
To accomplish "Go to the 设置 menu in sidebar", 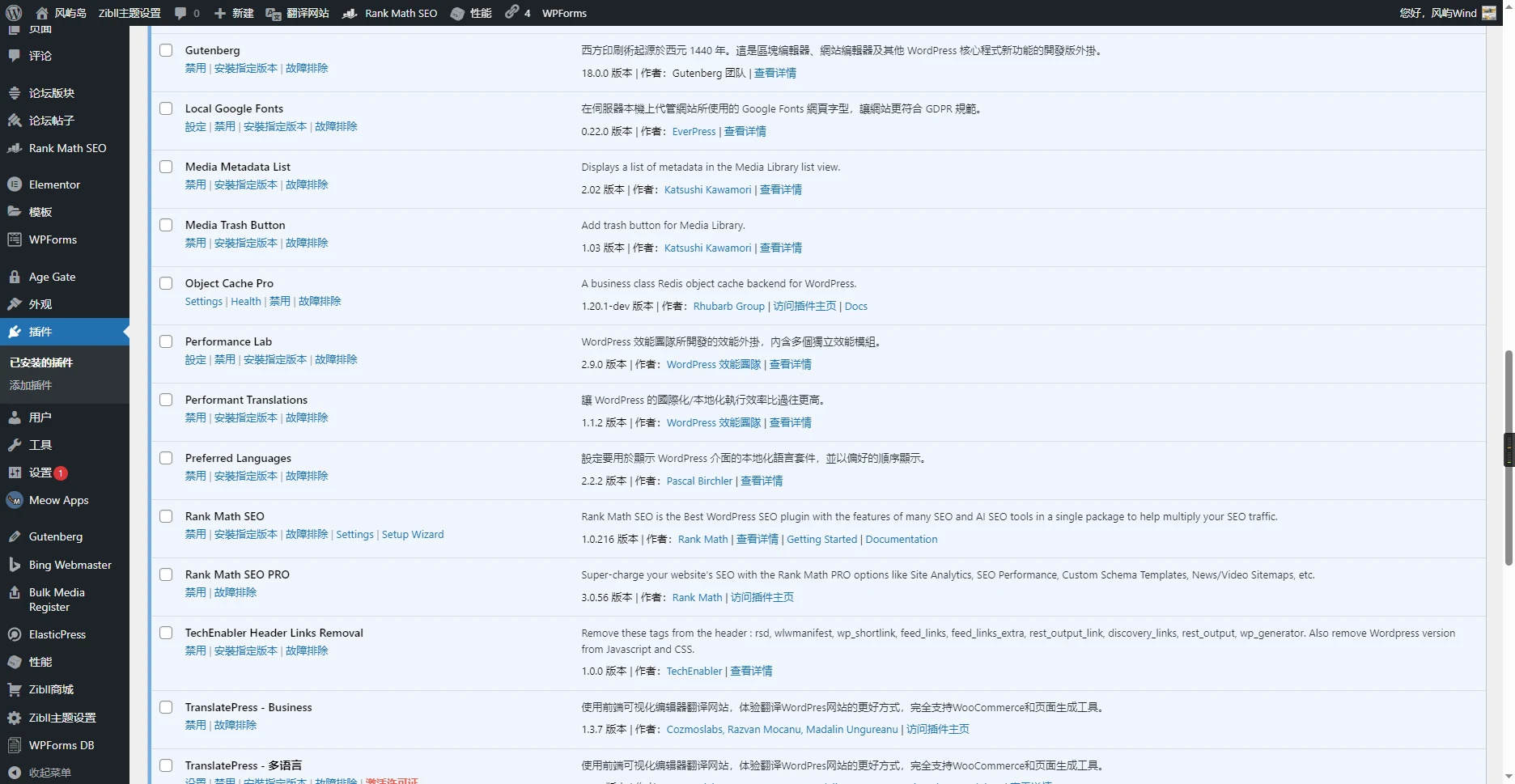I will click(40, 473).
